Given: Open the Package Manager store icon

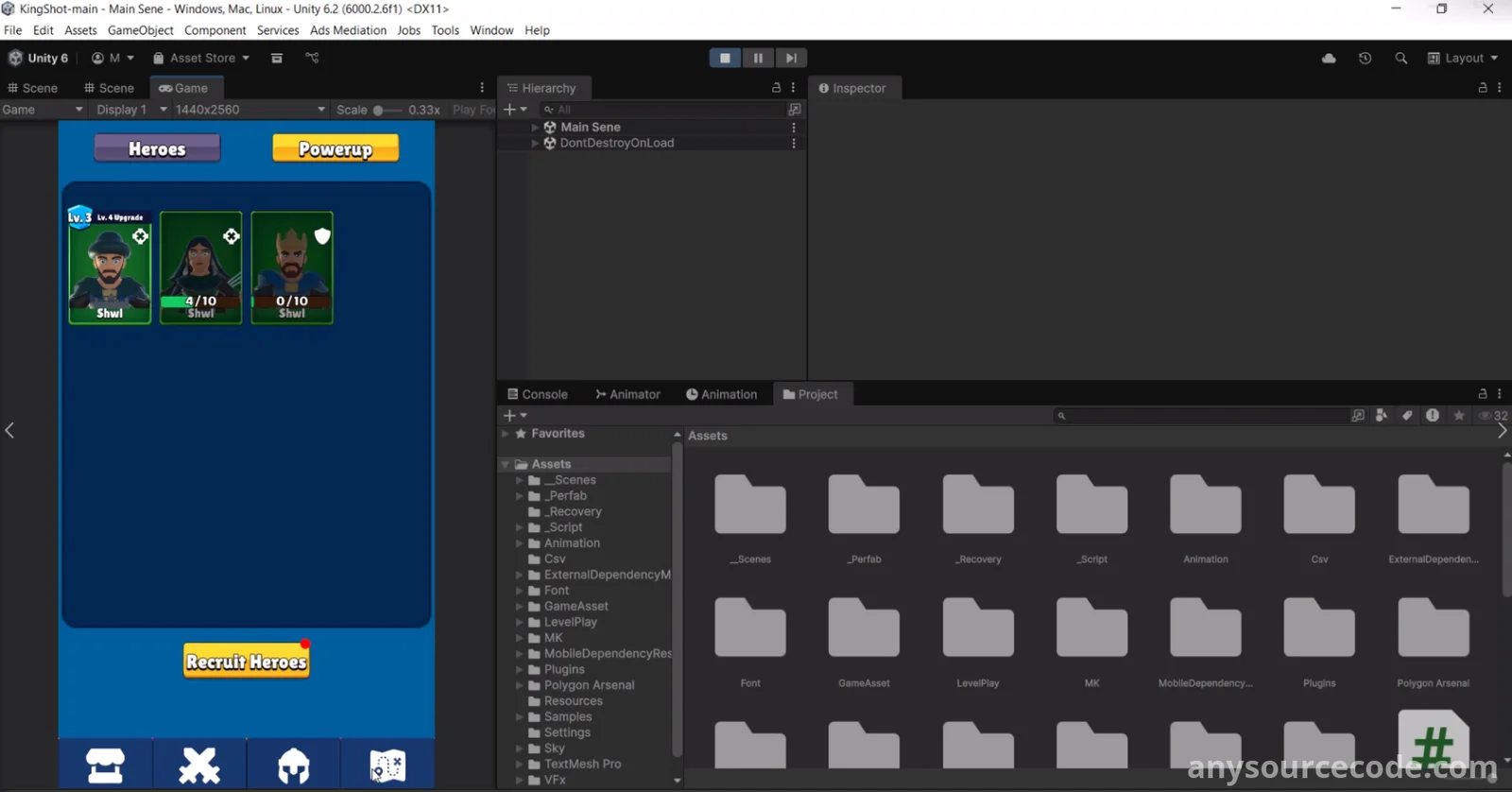Looking at the screenshot, I should pyautogui.click(x=277, y=59).
